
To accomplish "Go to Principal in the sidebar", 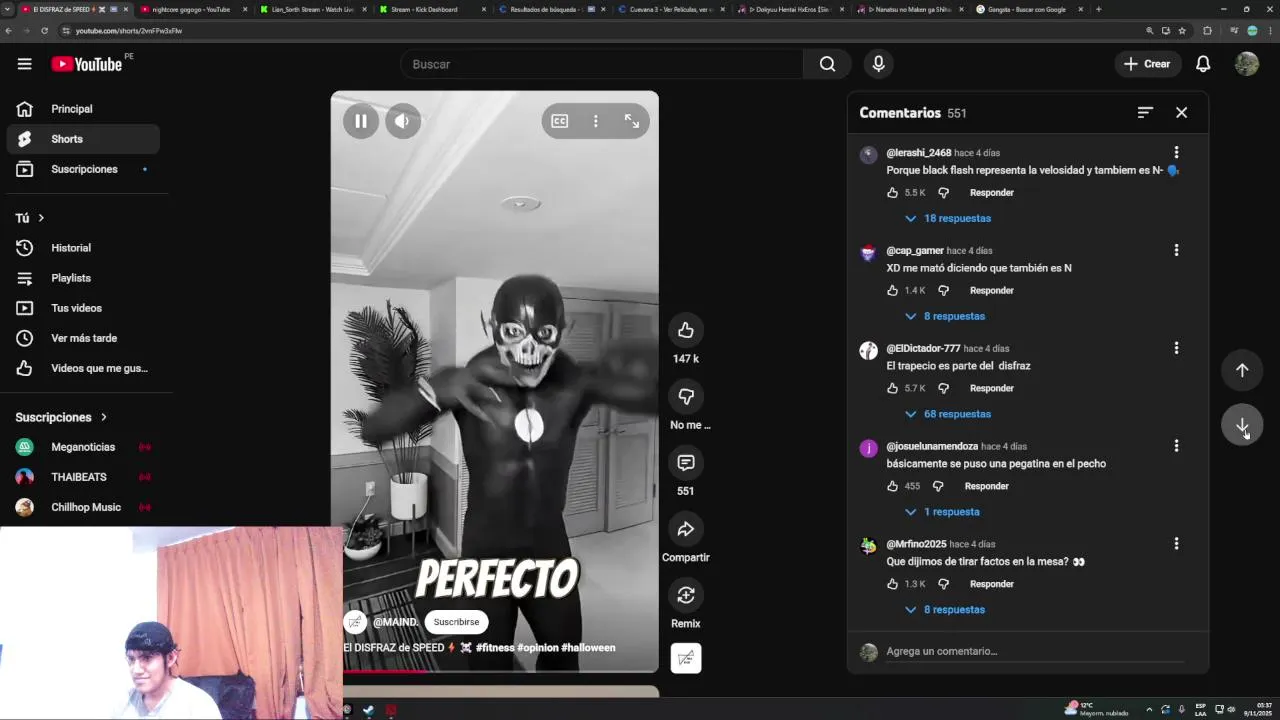I will coord(83,109).
